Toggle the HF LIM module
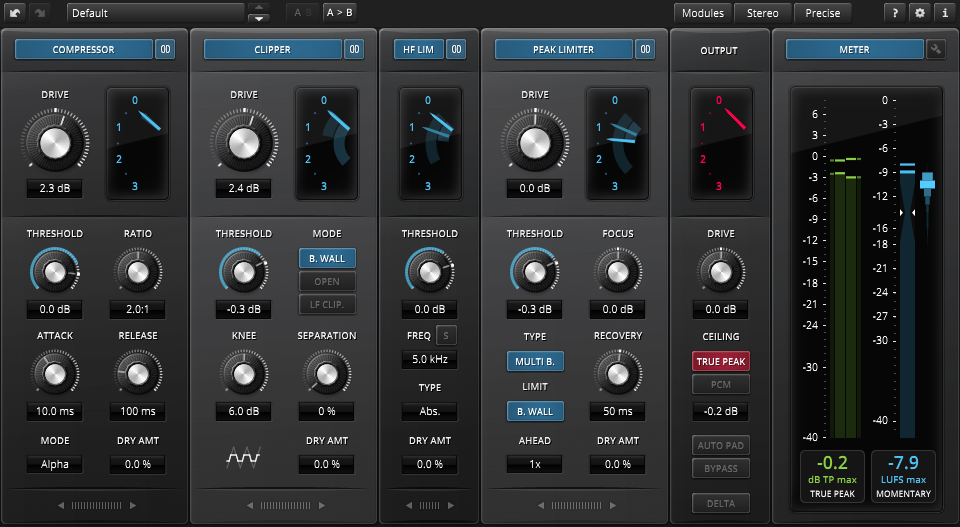This screenshot has width=960, height=527. tap(416, 49)
